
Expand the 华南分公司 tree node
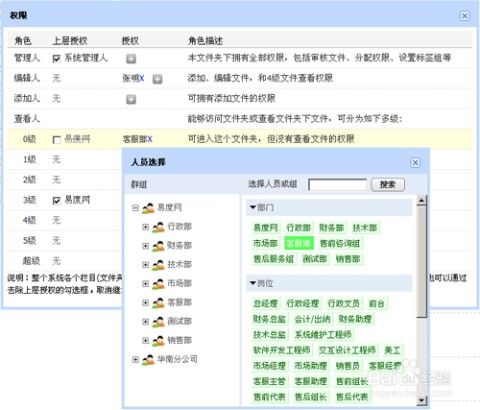(135, 360)
